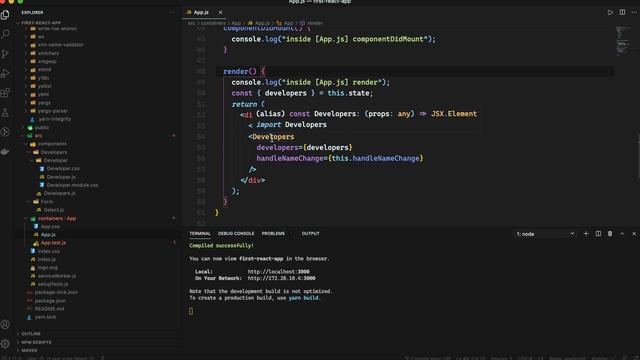The width and height of the screenshot is (640, 360).
Task: Open the Accounts icon in activity bar
Action: (5, 324)
